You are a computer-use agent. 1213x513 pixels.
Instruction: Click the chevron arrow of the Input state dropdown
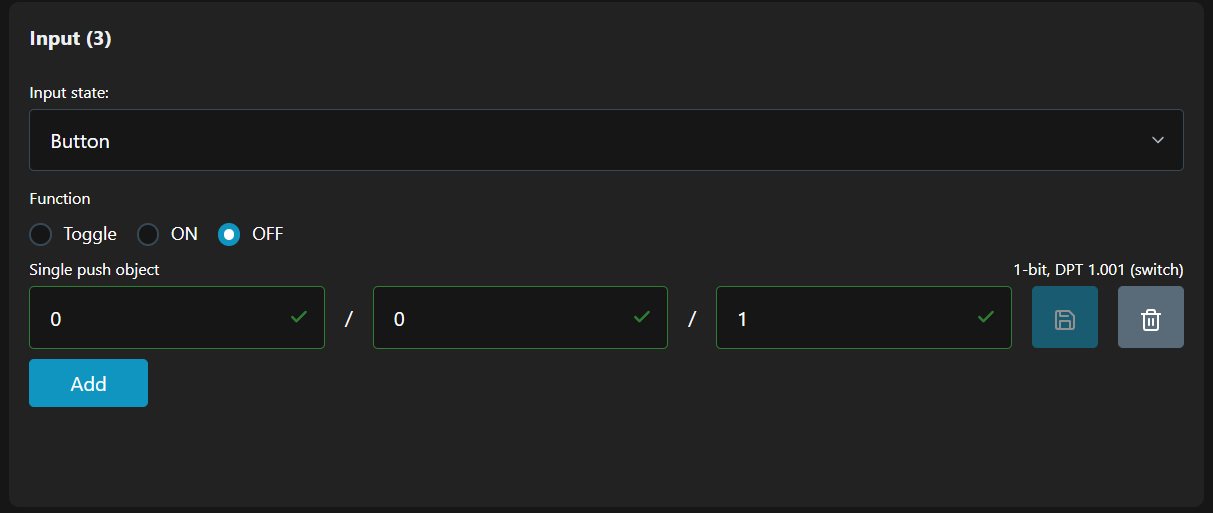[1157, 140]
